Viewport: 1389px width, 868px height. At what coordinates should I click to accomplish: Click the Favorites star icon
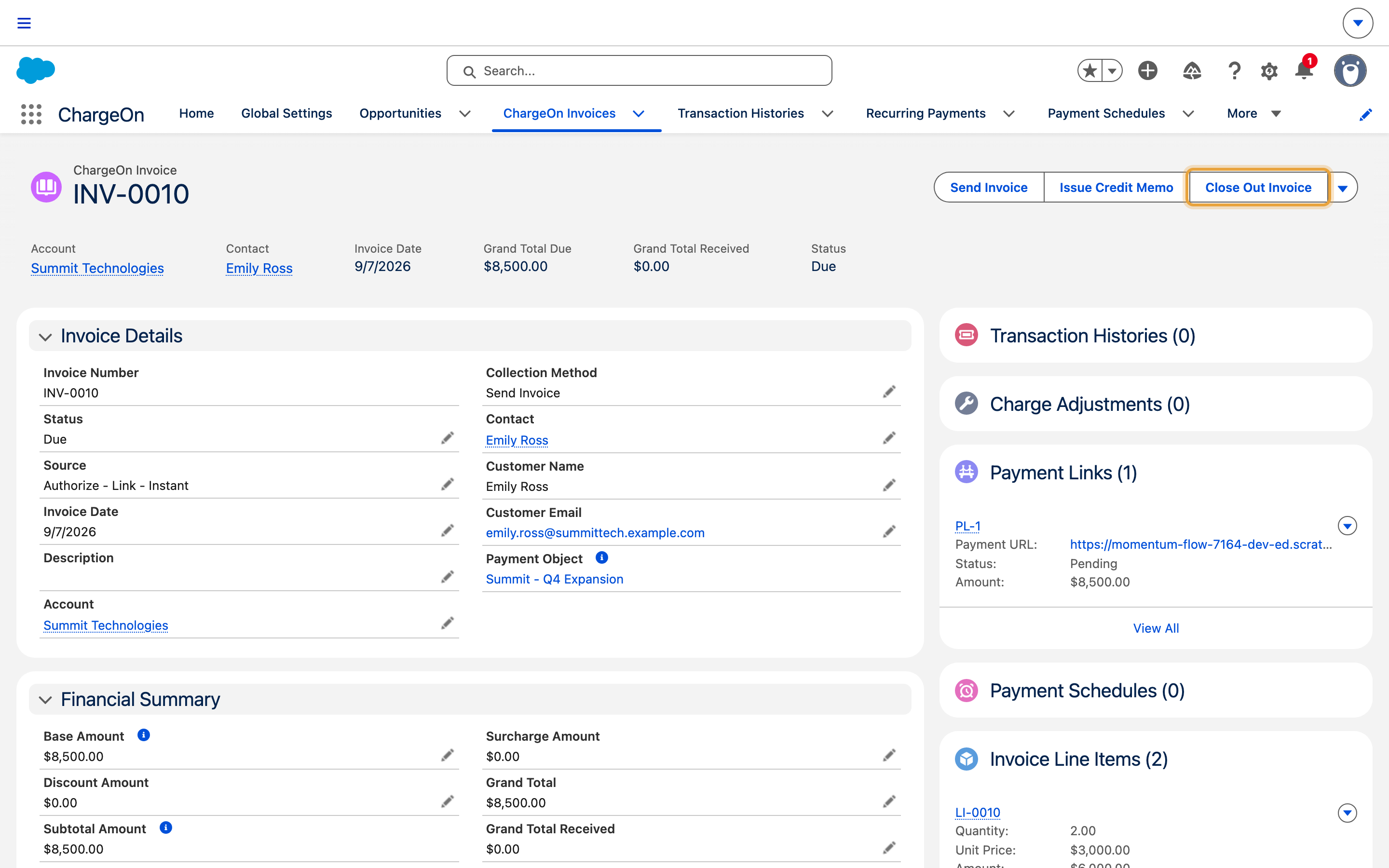1089,70
